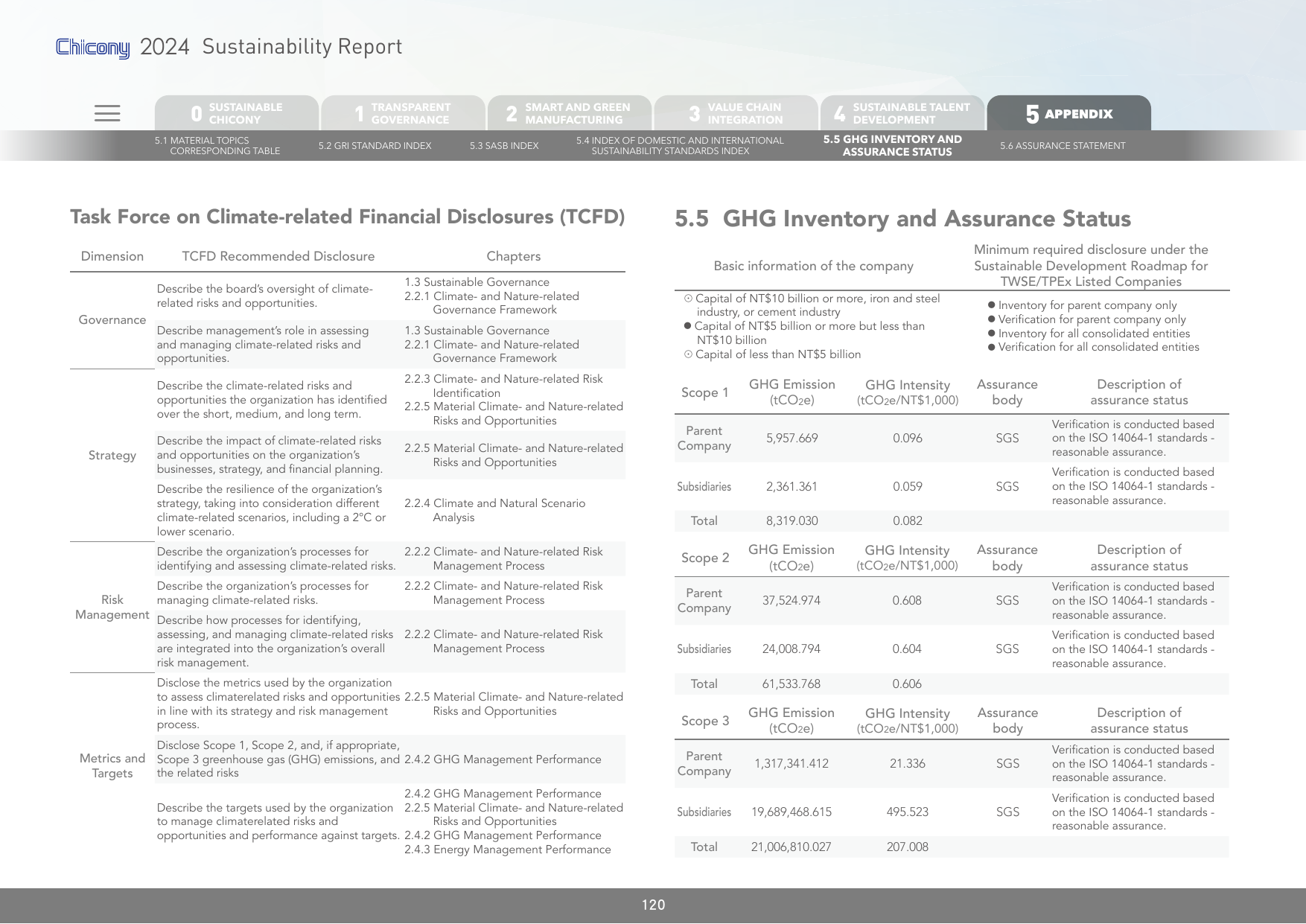
Task: Click '2.2.4 Climate and Natural Scenario Analysis'
Action: click(495, 510)
